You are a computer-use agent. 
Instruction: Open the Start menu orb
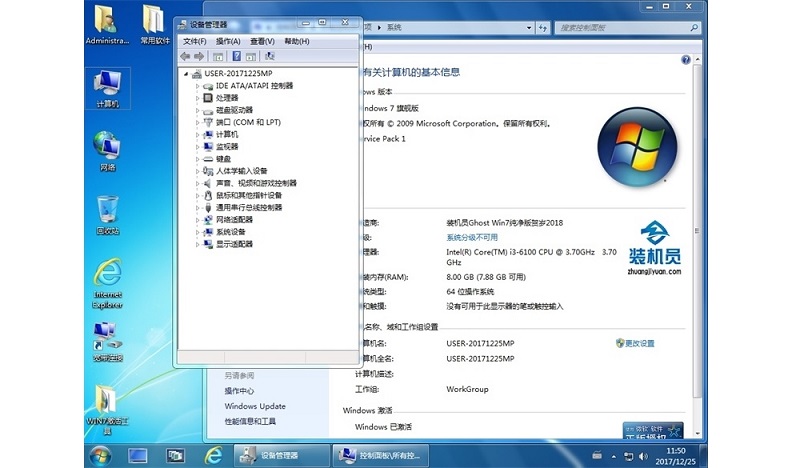point(100,455)
